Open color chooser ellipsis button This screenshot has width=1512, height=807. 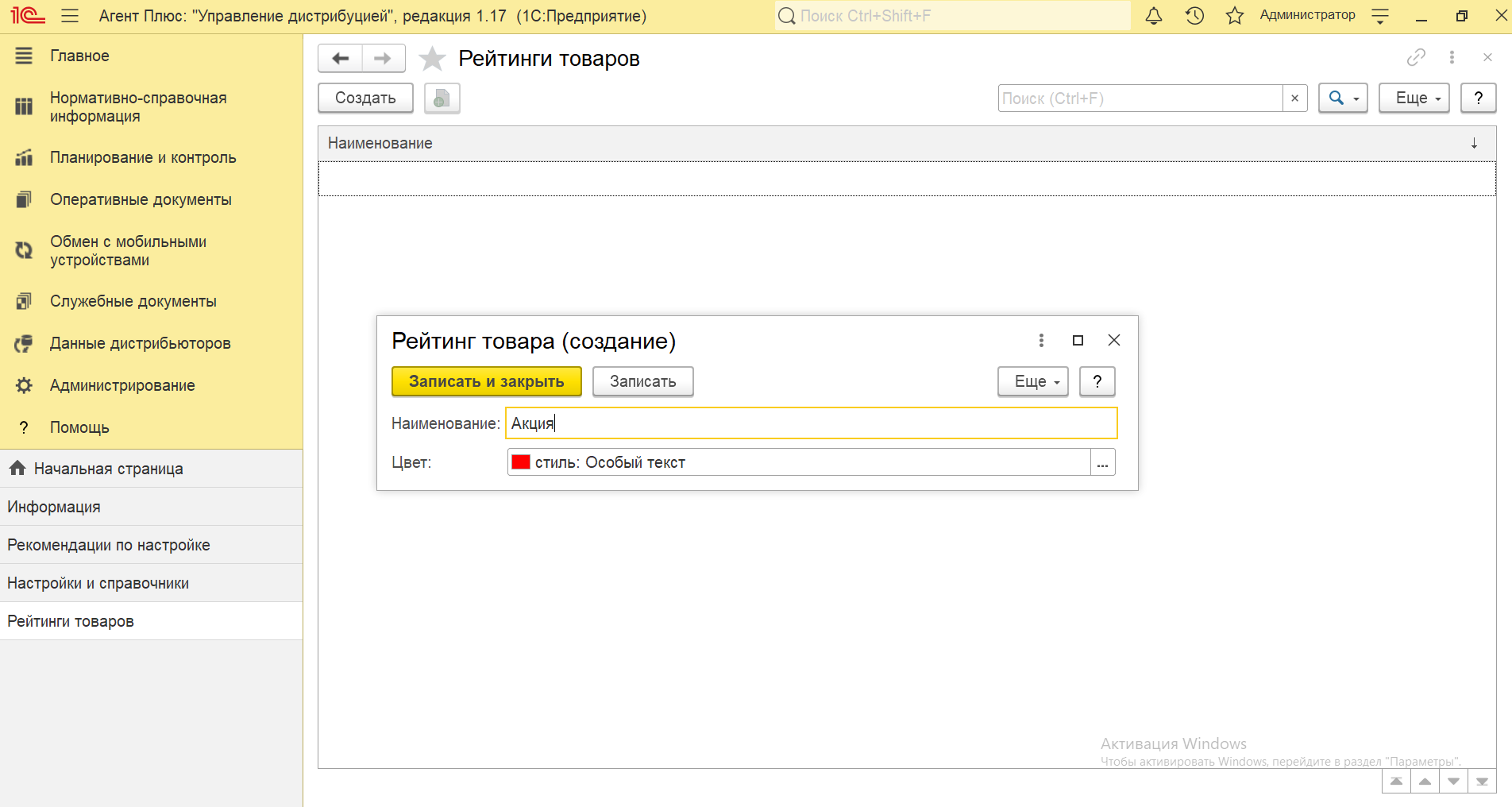[1102, 462]
